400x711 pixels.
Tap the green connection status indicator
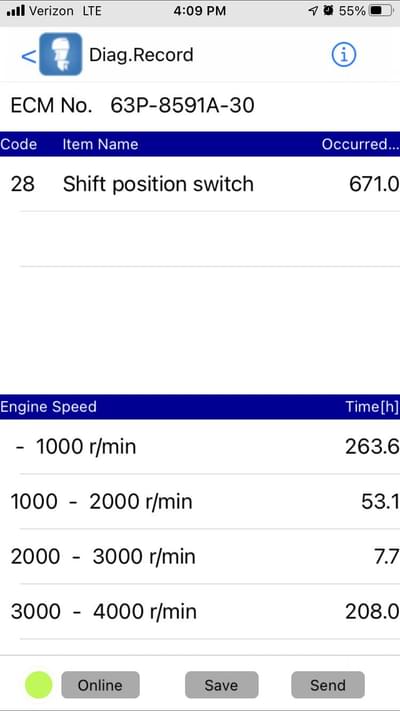(x=39, y=685)
